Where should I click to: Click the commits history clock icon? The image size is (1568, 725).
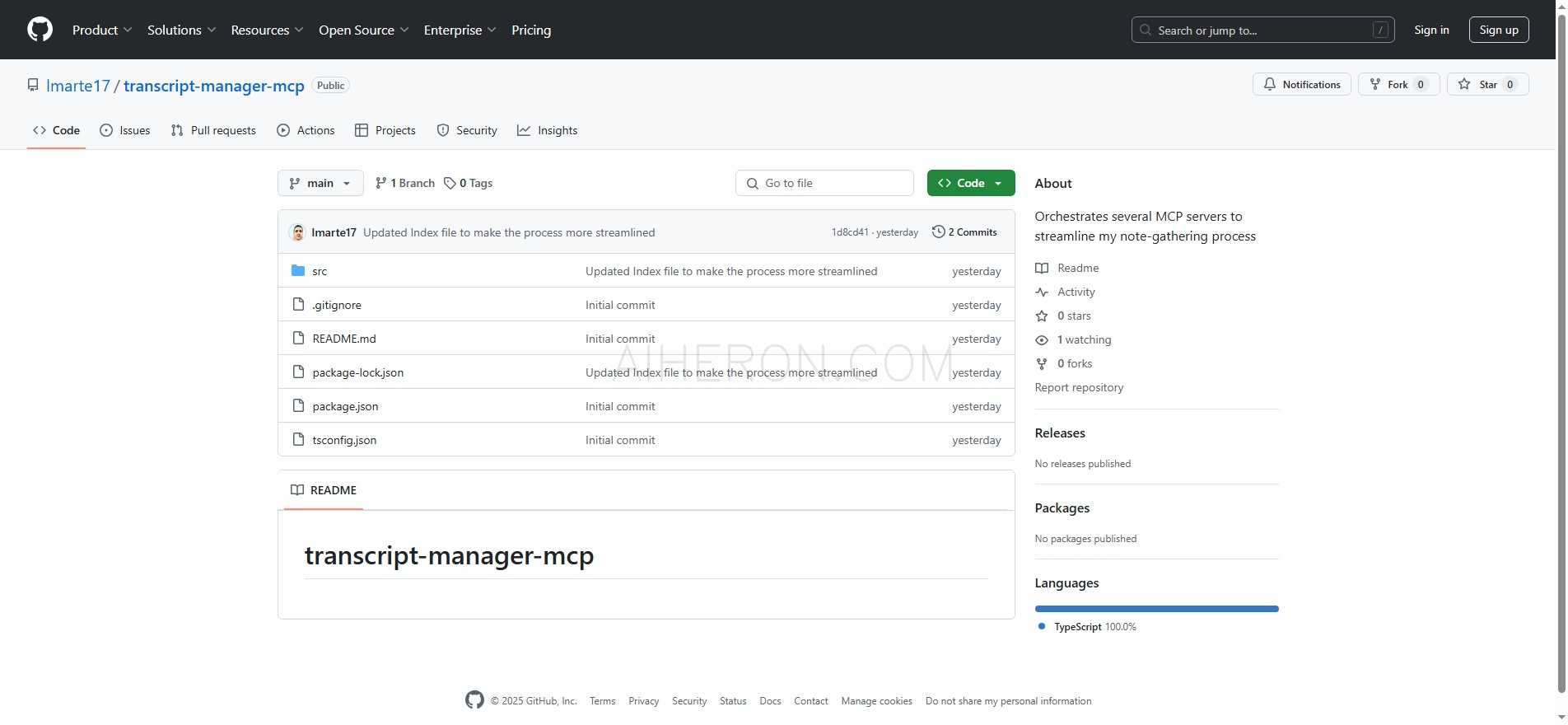[938, 232]
